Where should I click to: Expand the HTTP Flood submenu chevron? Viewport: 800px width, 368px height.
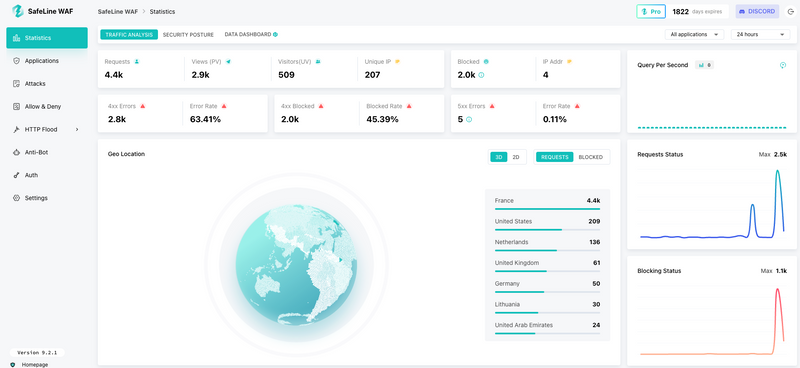[77, 130]
